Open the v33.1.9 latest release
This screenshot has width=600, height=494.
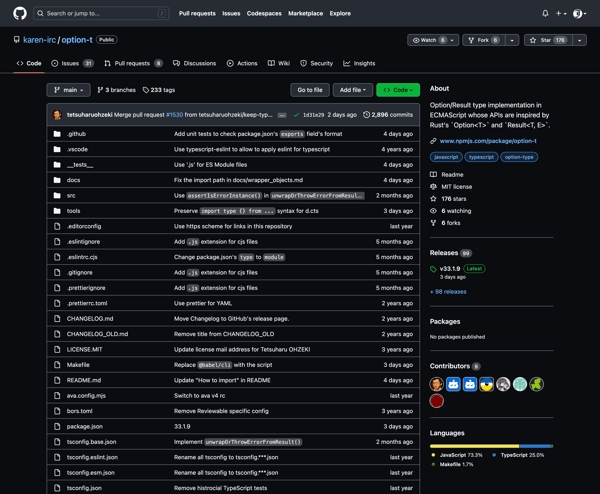450,269
